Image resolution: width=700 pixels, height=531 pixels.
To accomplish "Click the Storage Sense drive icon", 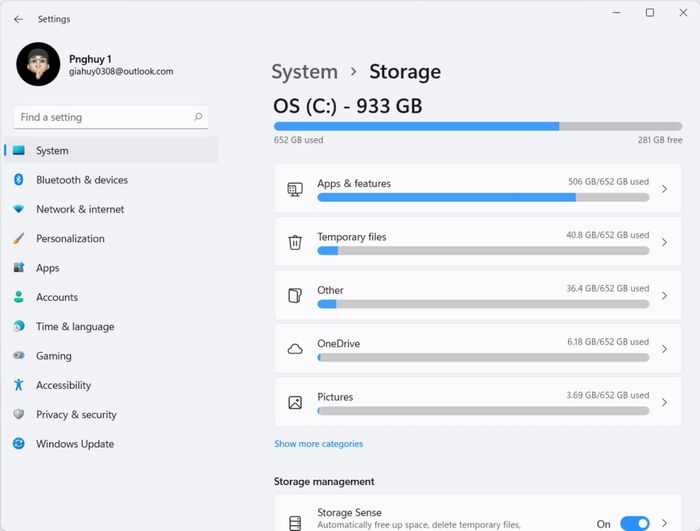I will 295,523.
